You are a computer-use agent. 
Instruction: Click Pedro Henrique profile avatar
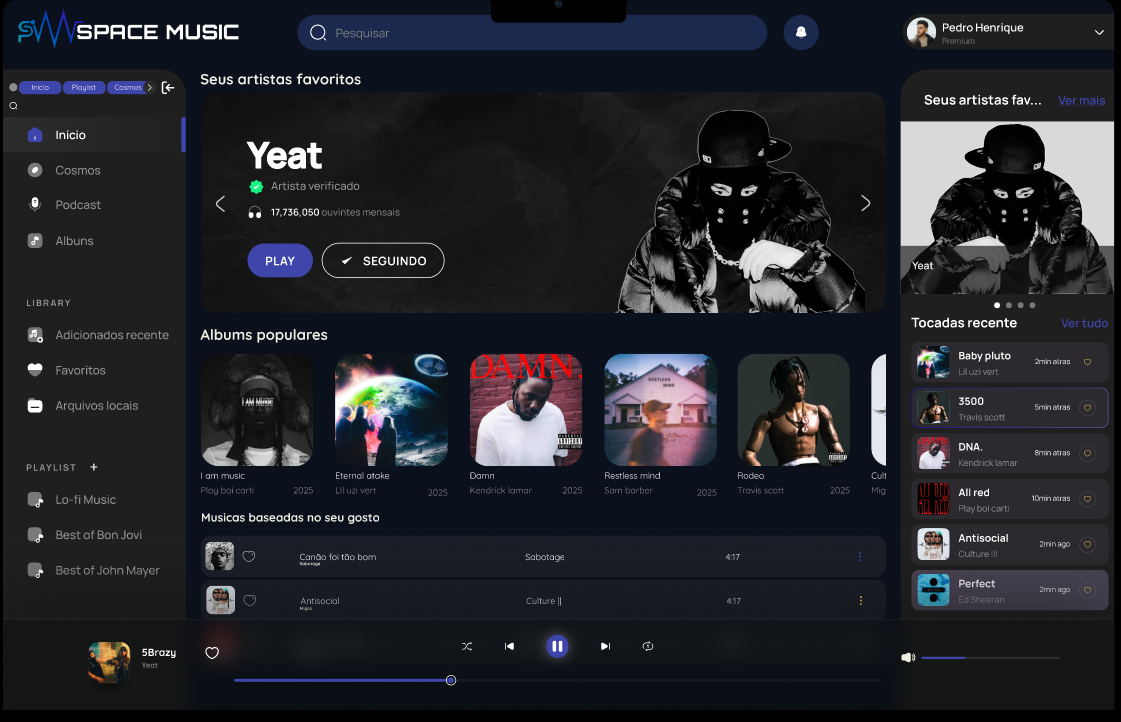[x=921, y=32]
